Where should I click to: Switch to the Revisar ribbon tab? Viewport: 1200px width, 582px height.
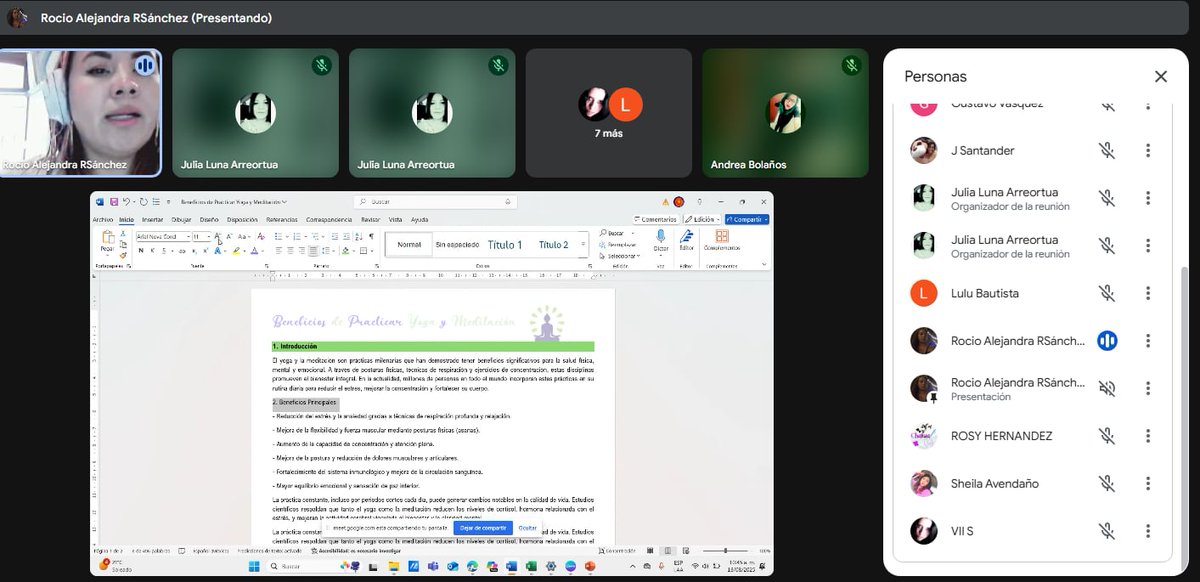coord(370,219)
